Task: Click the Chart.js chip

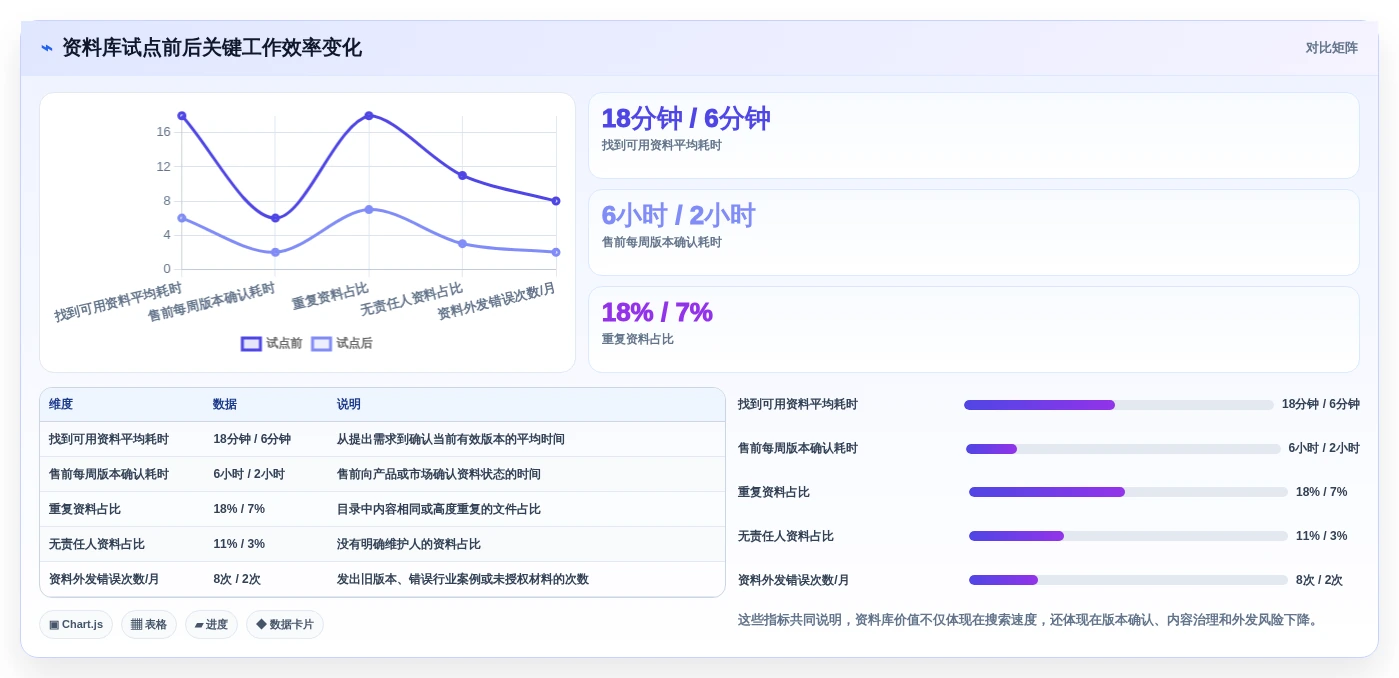Action: (x=76, y=624)
